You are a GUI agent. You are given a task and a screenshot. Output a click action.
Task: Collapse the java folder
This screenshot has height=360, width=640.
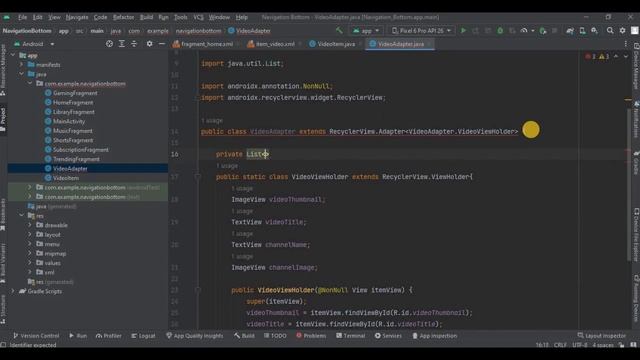coord(22,74)
